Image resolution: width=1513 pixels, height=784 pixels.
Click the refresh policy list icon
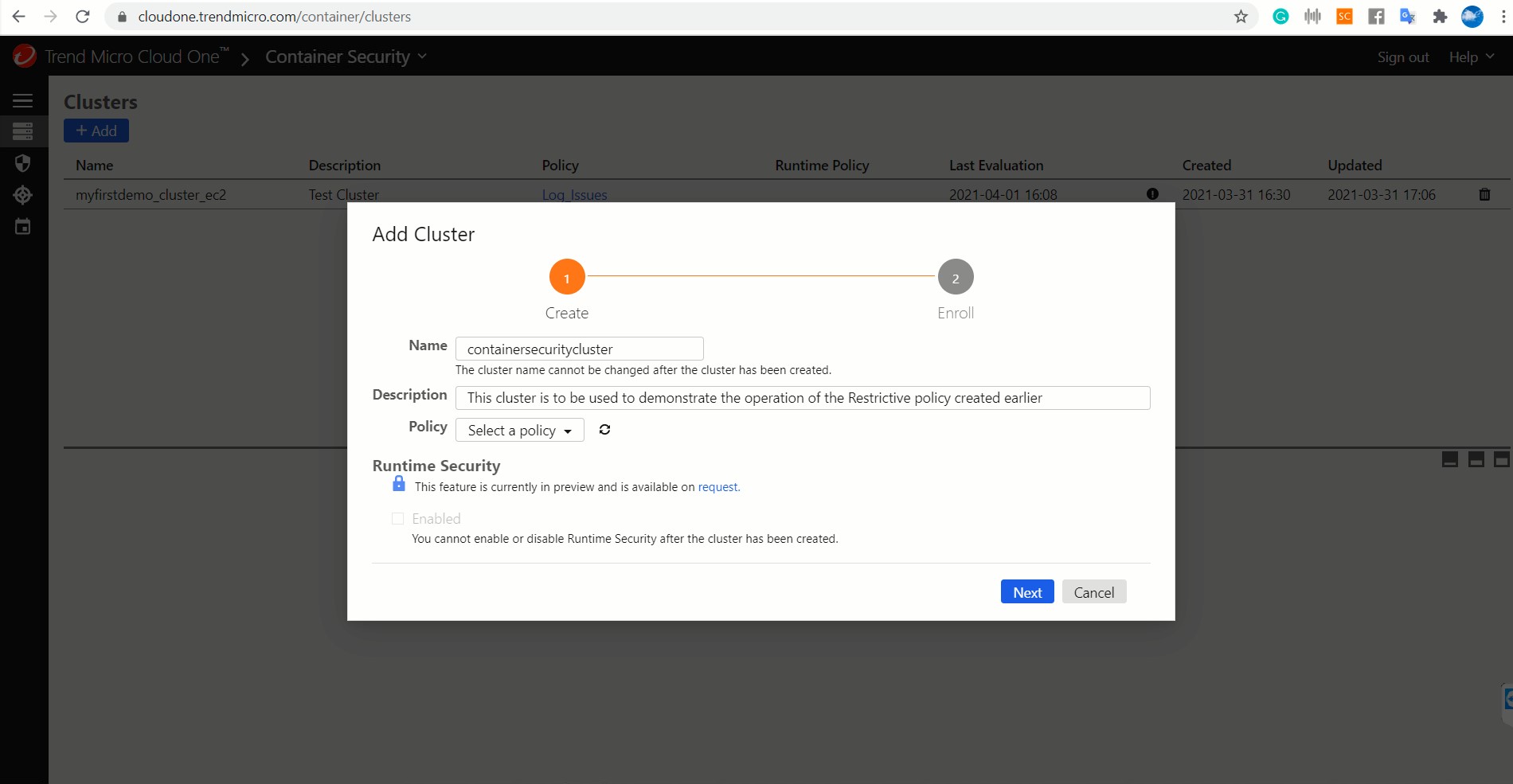[604, 430]
